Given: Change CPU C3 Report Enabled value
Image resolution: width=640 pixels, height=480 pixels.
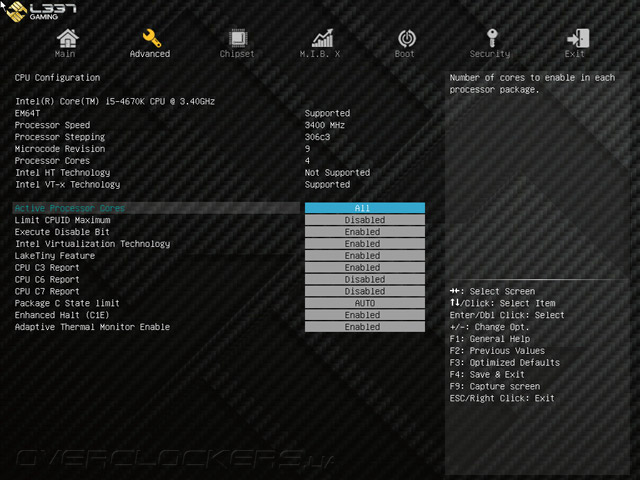Looking at the screenshot, I should pyautogui.click(x=365, y=267).
